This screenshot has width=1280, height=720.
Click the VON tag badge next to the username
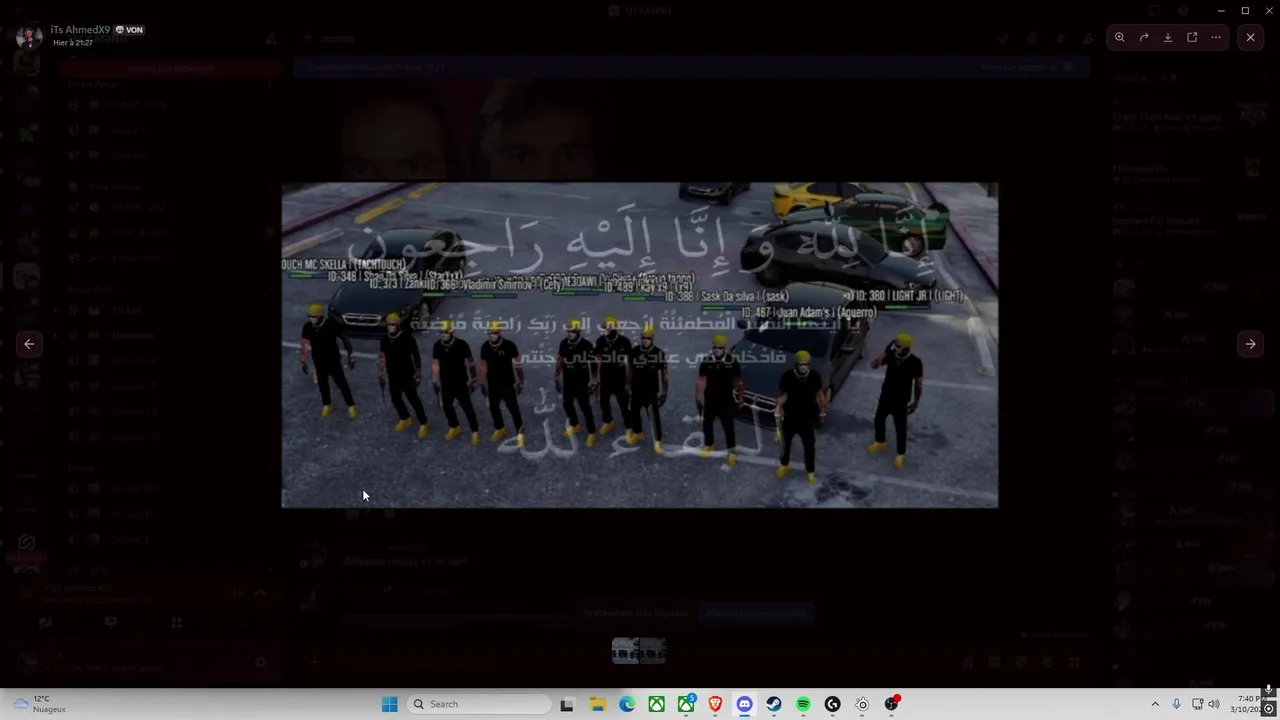click(x=130, y=30)
